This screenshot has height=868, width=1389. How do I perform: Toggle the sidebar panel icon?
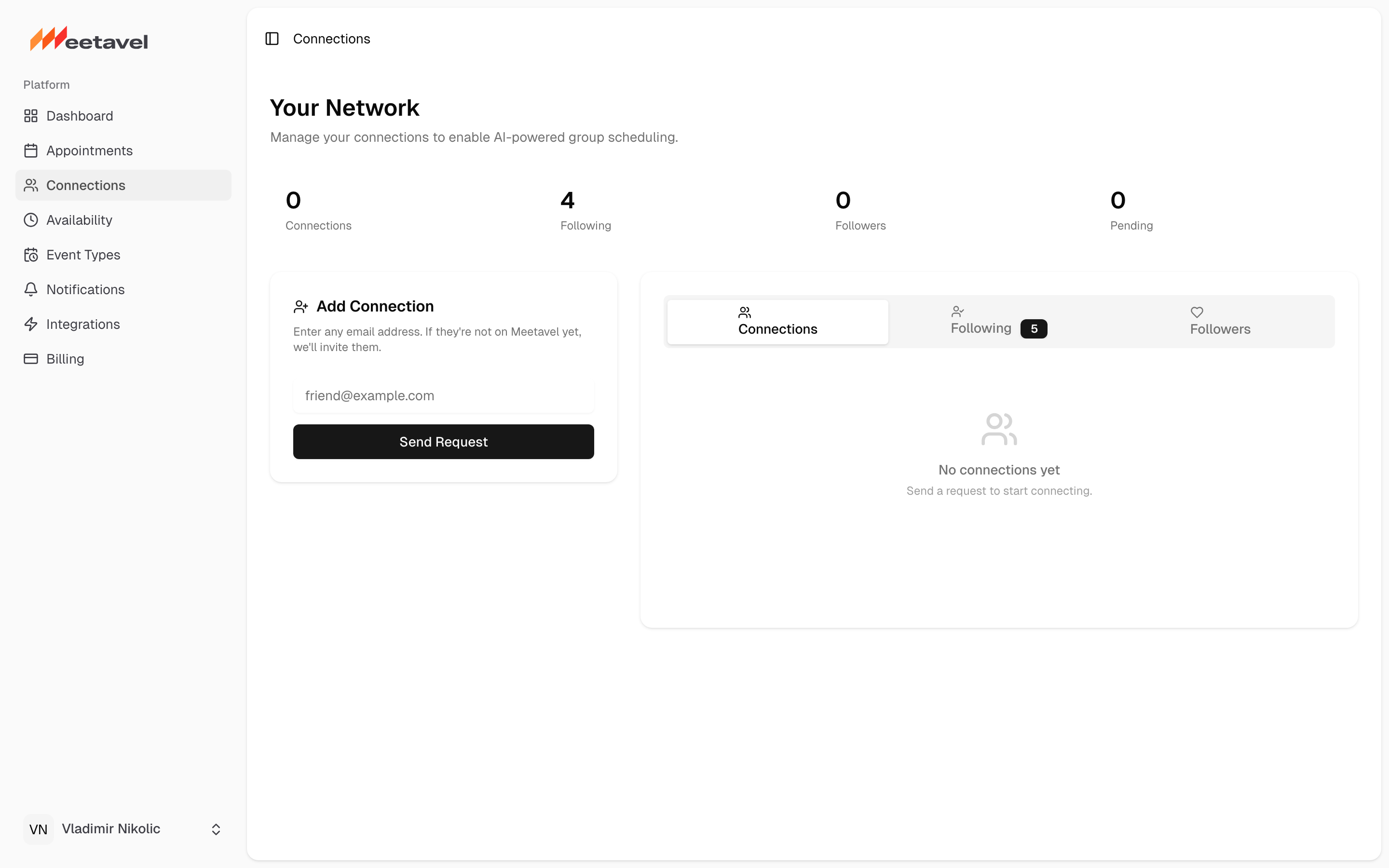point(272,39)
